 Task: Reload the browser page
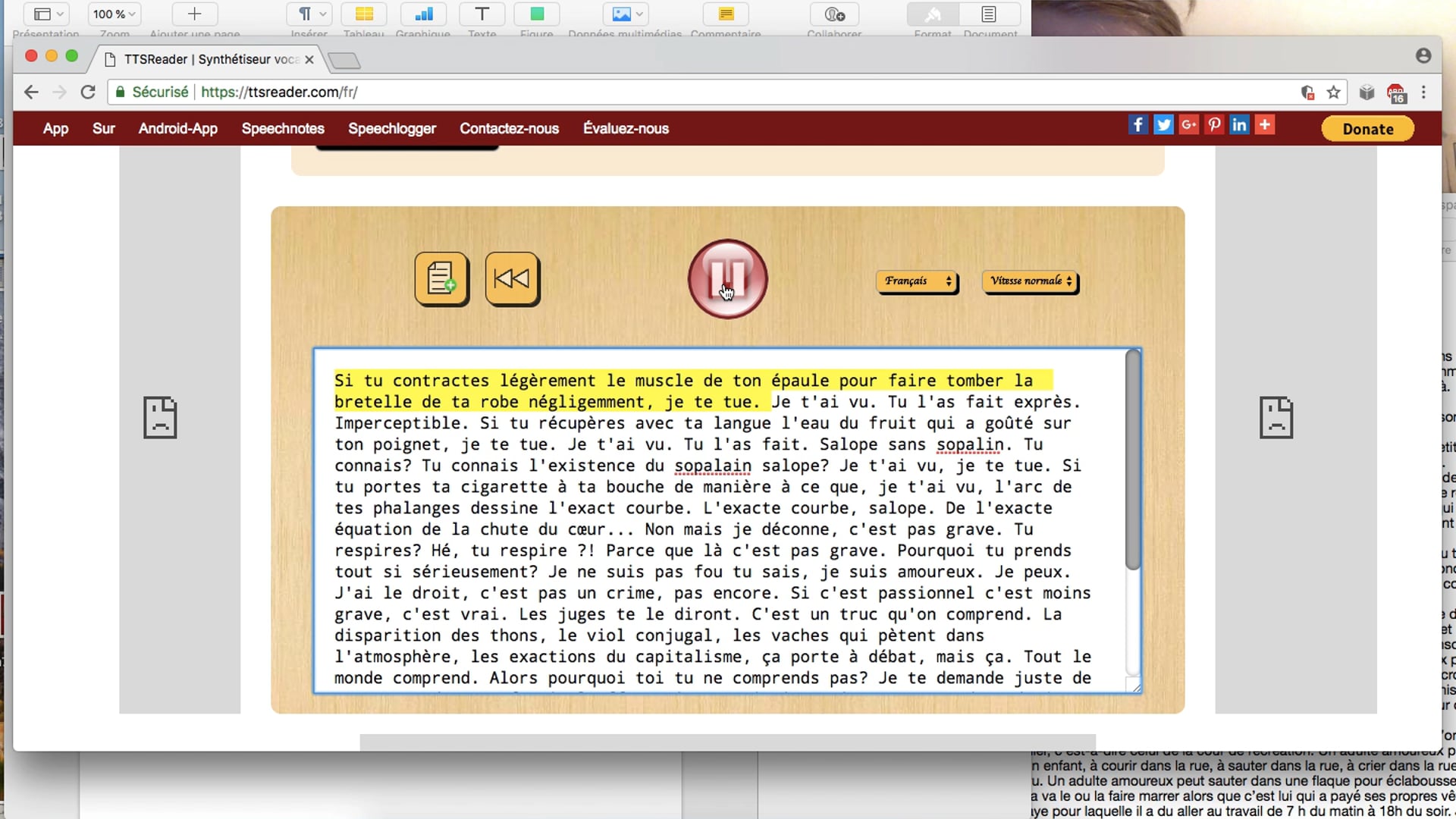88,93
